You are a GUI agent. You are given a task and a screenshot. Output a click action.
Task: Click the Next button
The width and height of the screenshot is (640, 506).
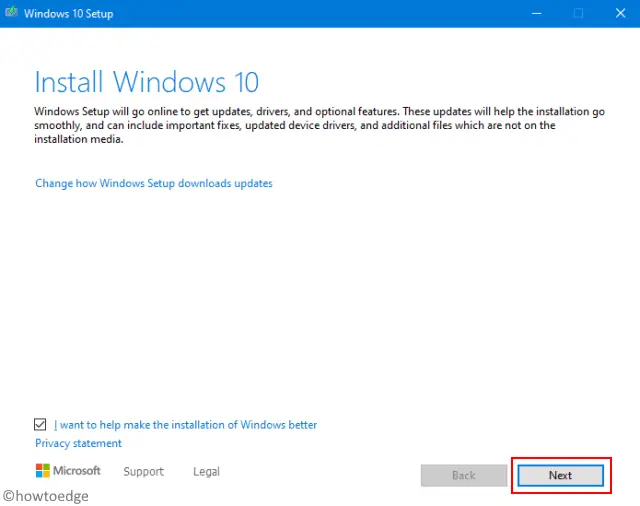(x=560, y=475)
